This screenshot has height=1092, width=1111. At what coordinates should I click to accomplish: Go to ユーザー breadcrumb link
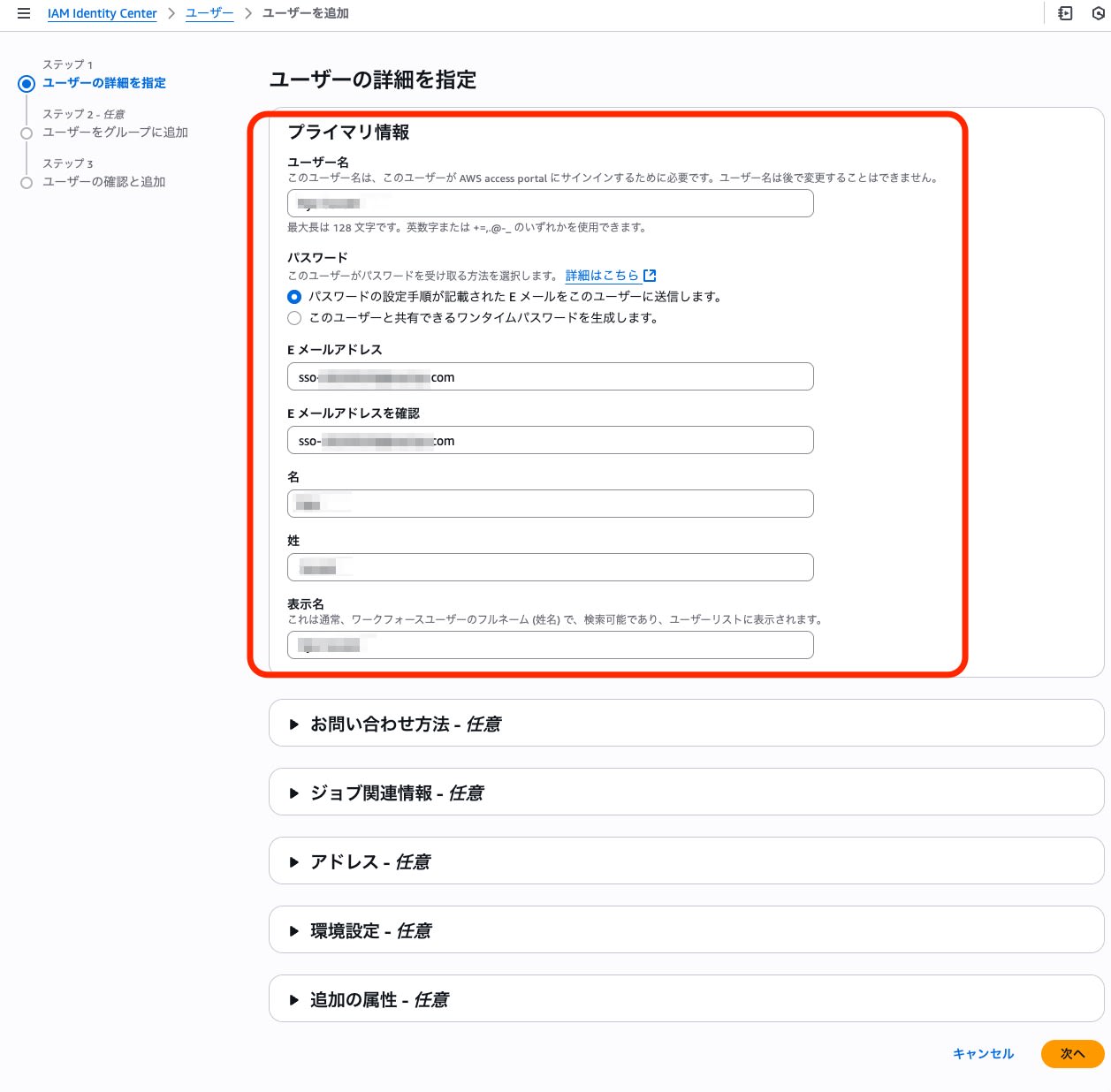209,13
